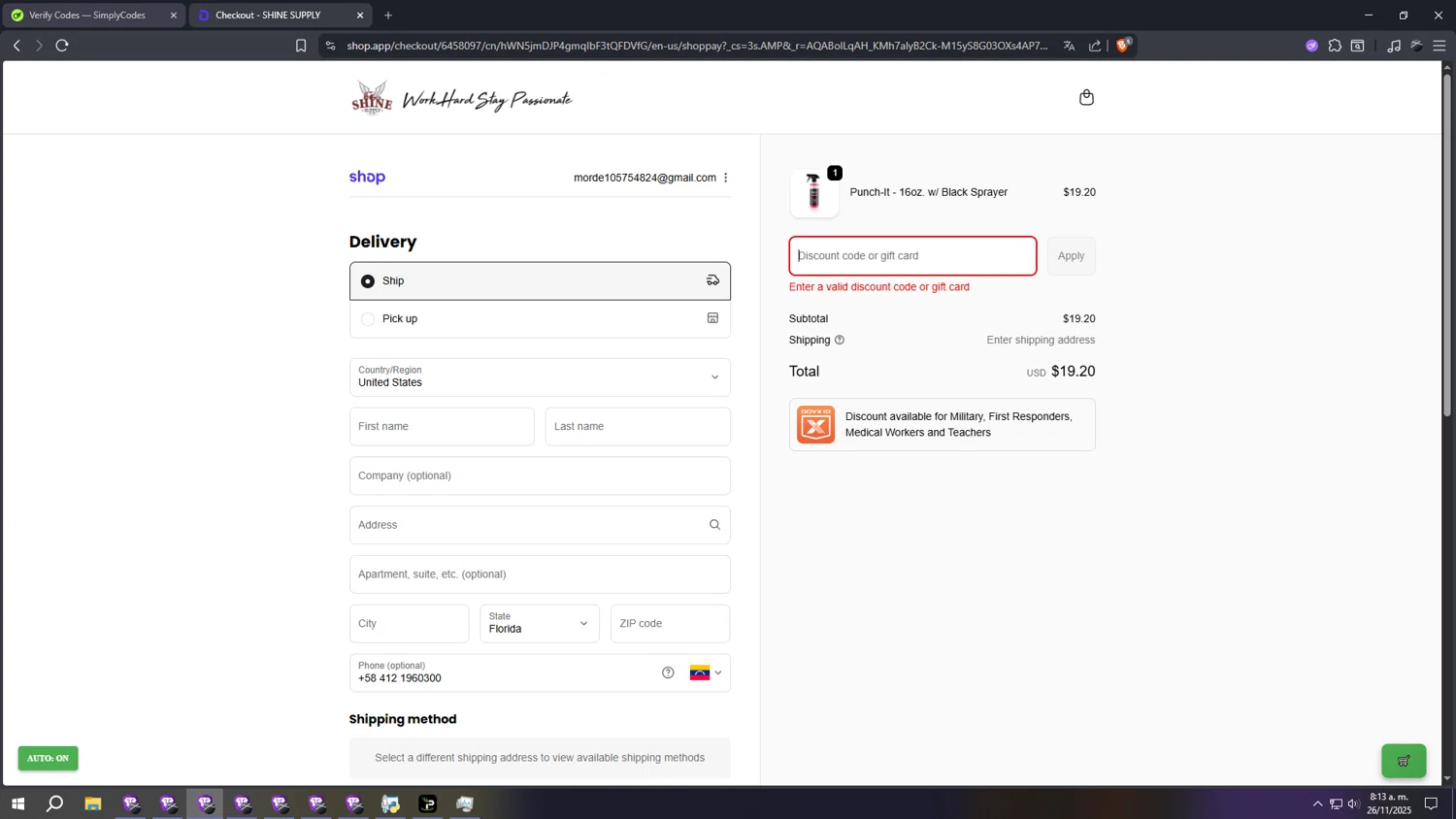This screenshot has width=1456, height=819.
Task: Open the music note playlist icon
Action: 1394,46
